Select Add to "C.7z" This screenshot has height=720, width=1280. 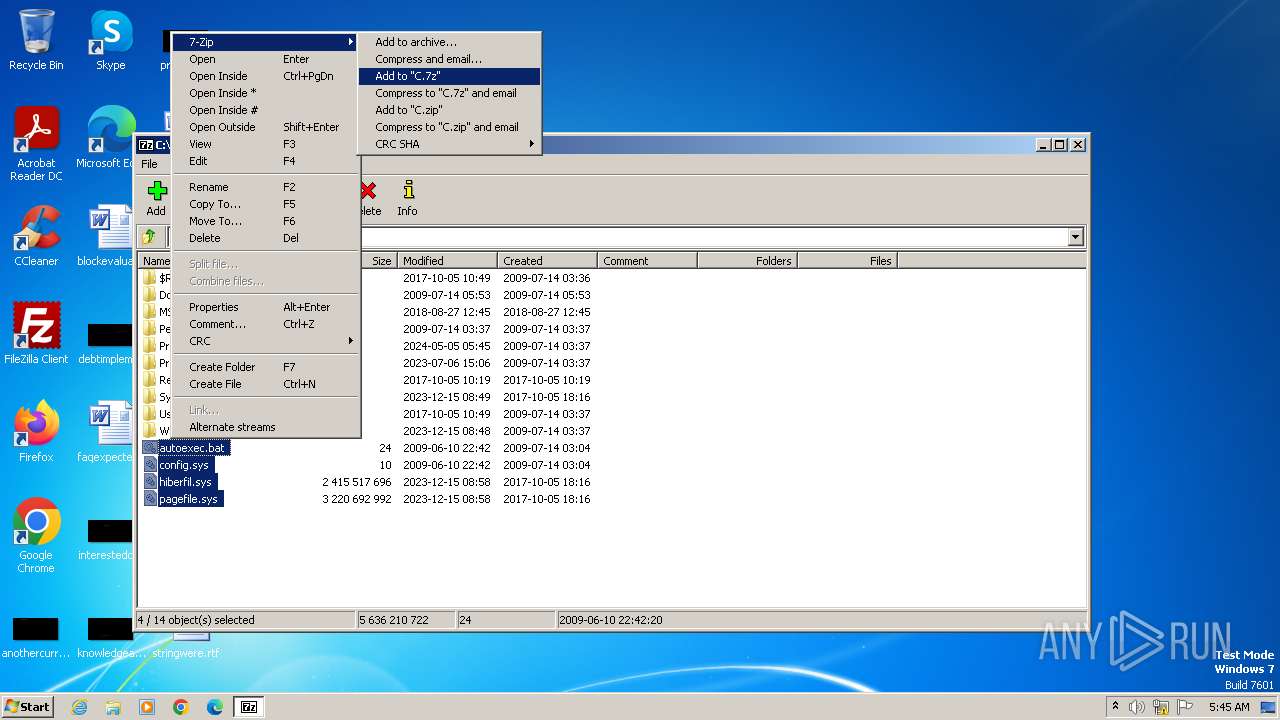[x=449, y=76]
